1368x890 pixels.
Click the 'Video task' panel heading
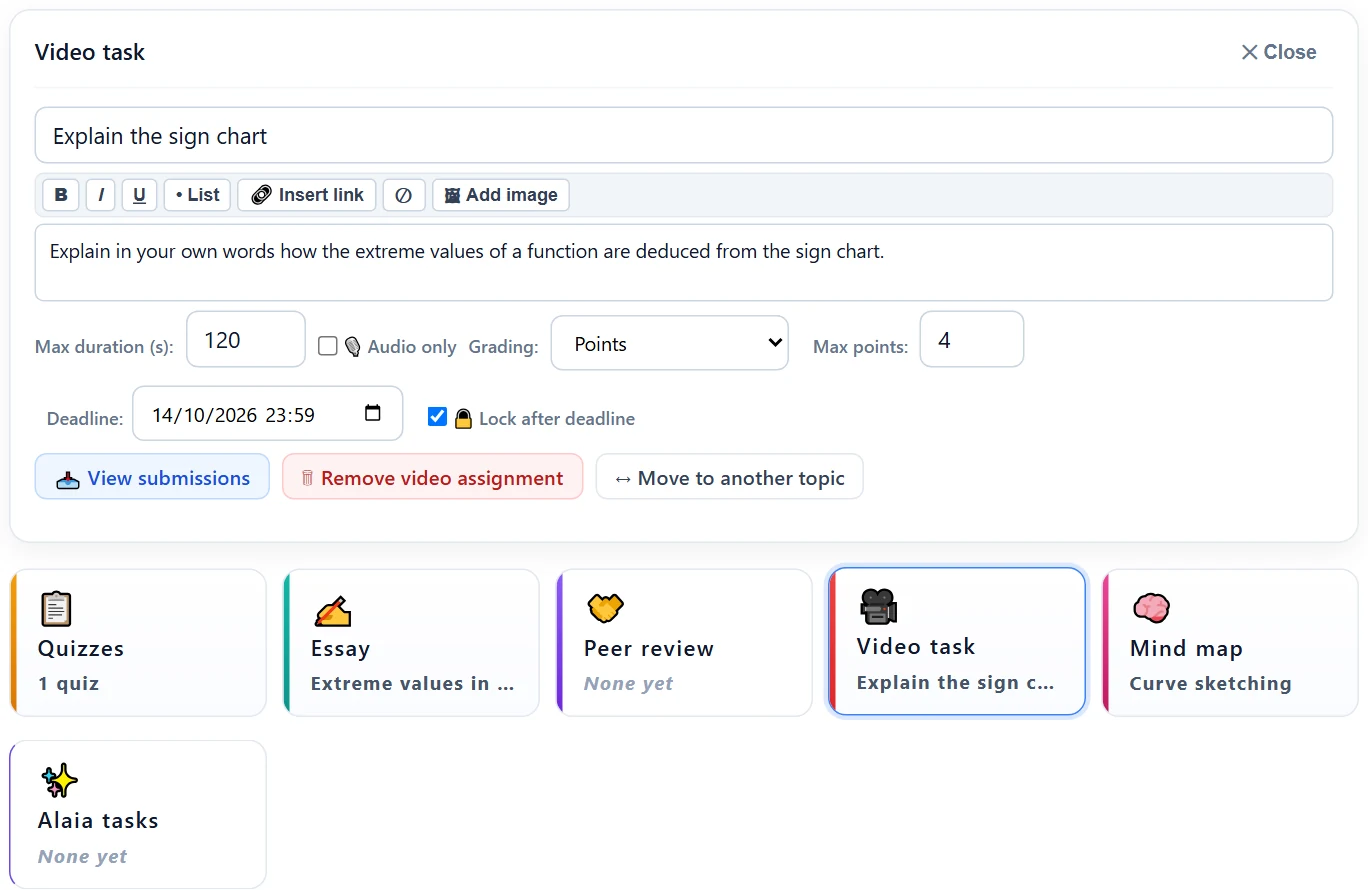coord(90,52)
